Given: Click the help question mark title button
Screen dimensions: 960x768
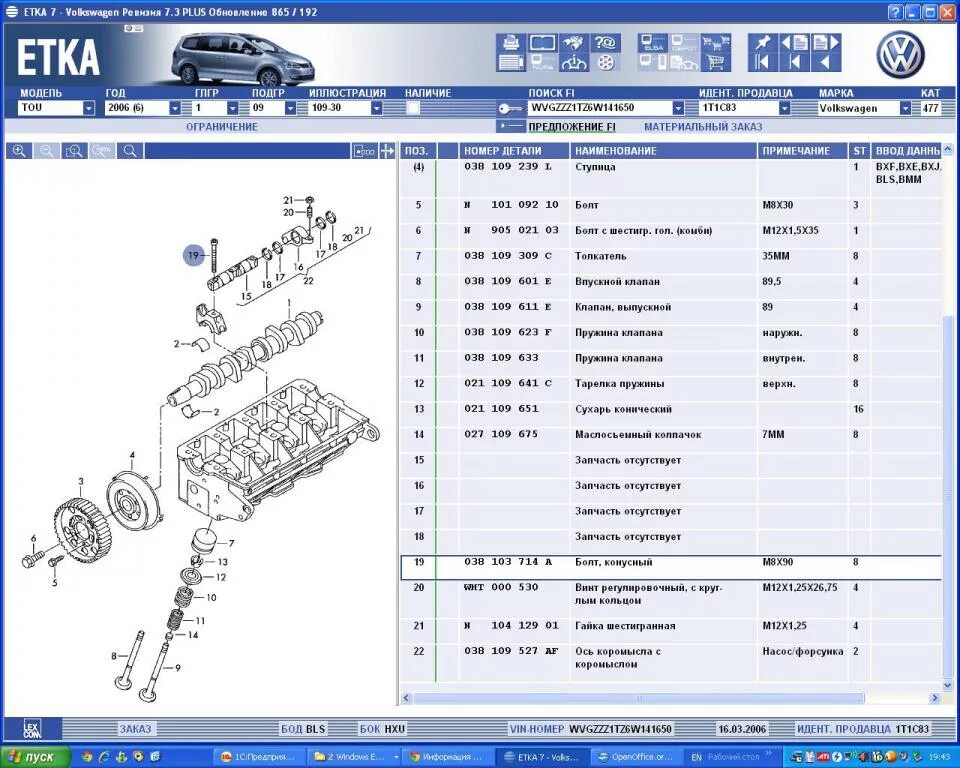Looking at the screenshot, I should 896,12.
